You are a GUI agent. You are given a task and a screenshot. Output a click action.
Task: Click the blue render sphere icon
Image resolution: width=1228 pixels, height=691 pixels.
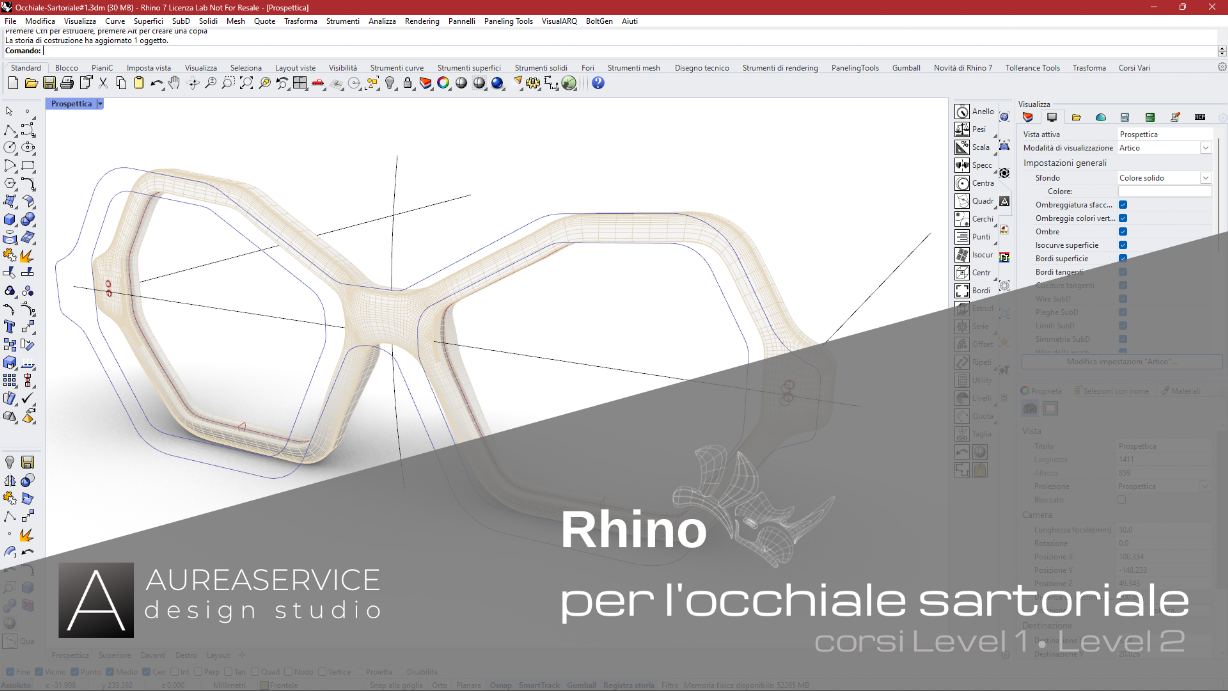point(497,83)
